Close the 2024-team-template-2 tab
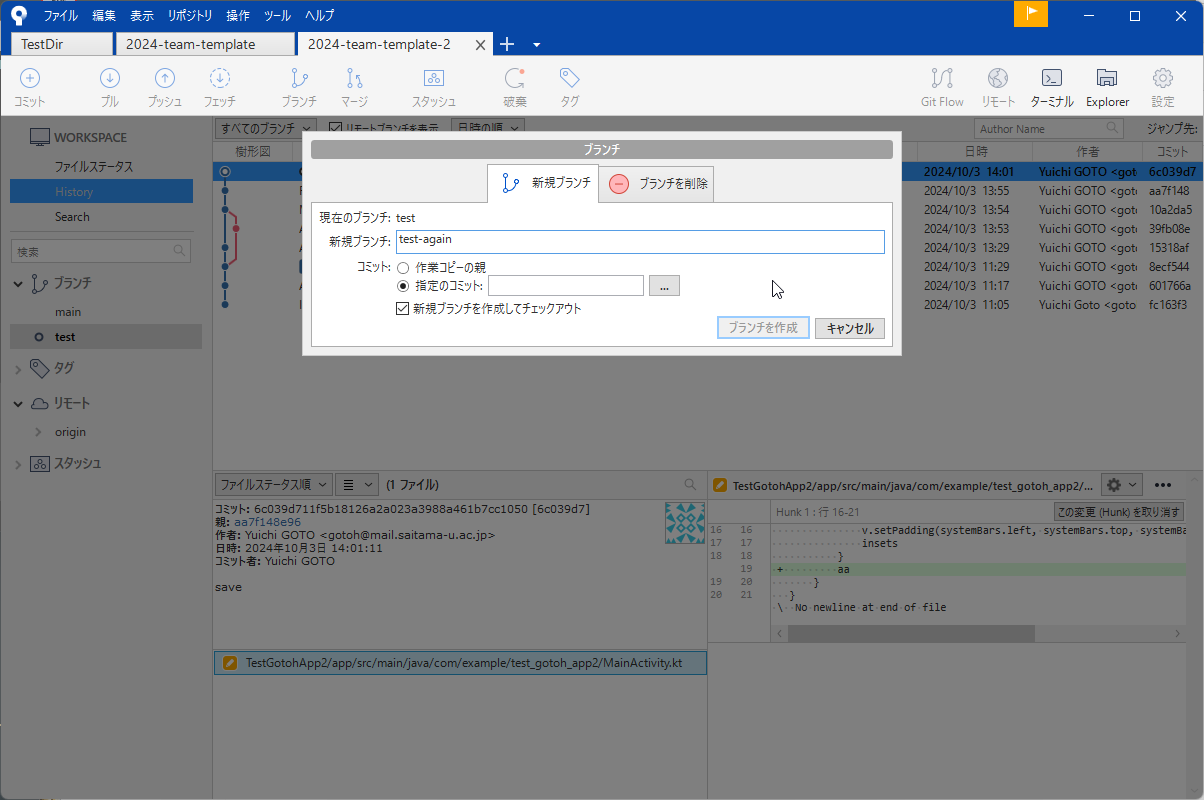This screenshot has width=1204, height=800. (x=480, y=45)
